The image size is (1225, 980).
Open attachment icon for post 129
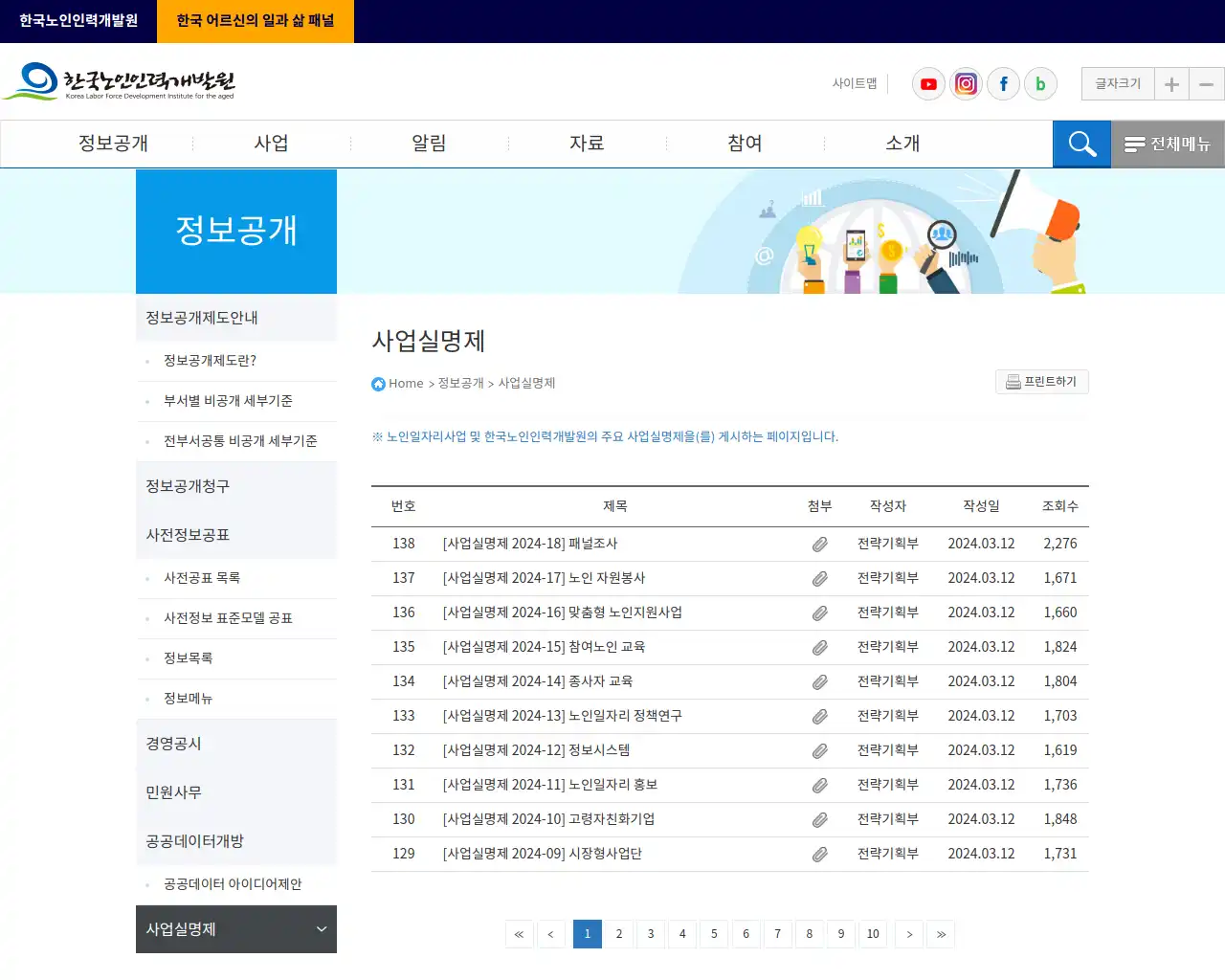820,855
